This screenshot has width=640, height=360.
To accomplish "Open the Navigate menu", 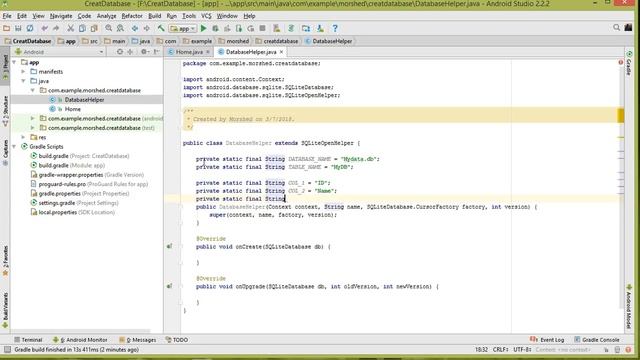I will 61,16.
